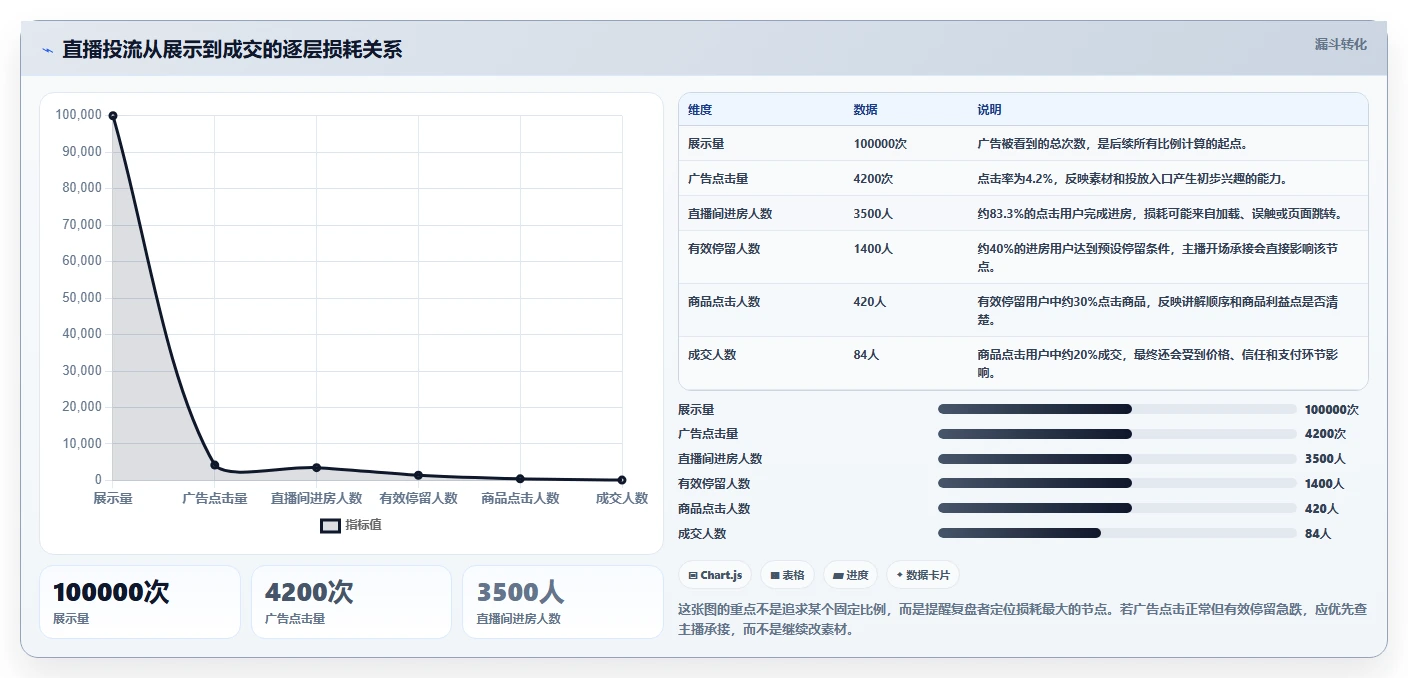Click the 84人 value beside its progress bar
Viewport: 1408px width, 678px height.
tap(1318, 534)
